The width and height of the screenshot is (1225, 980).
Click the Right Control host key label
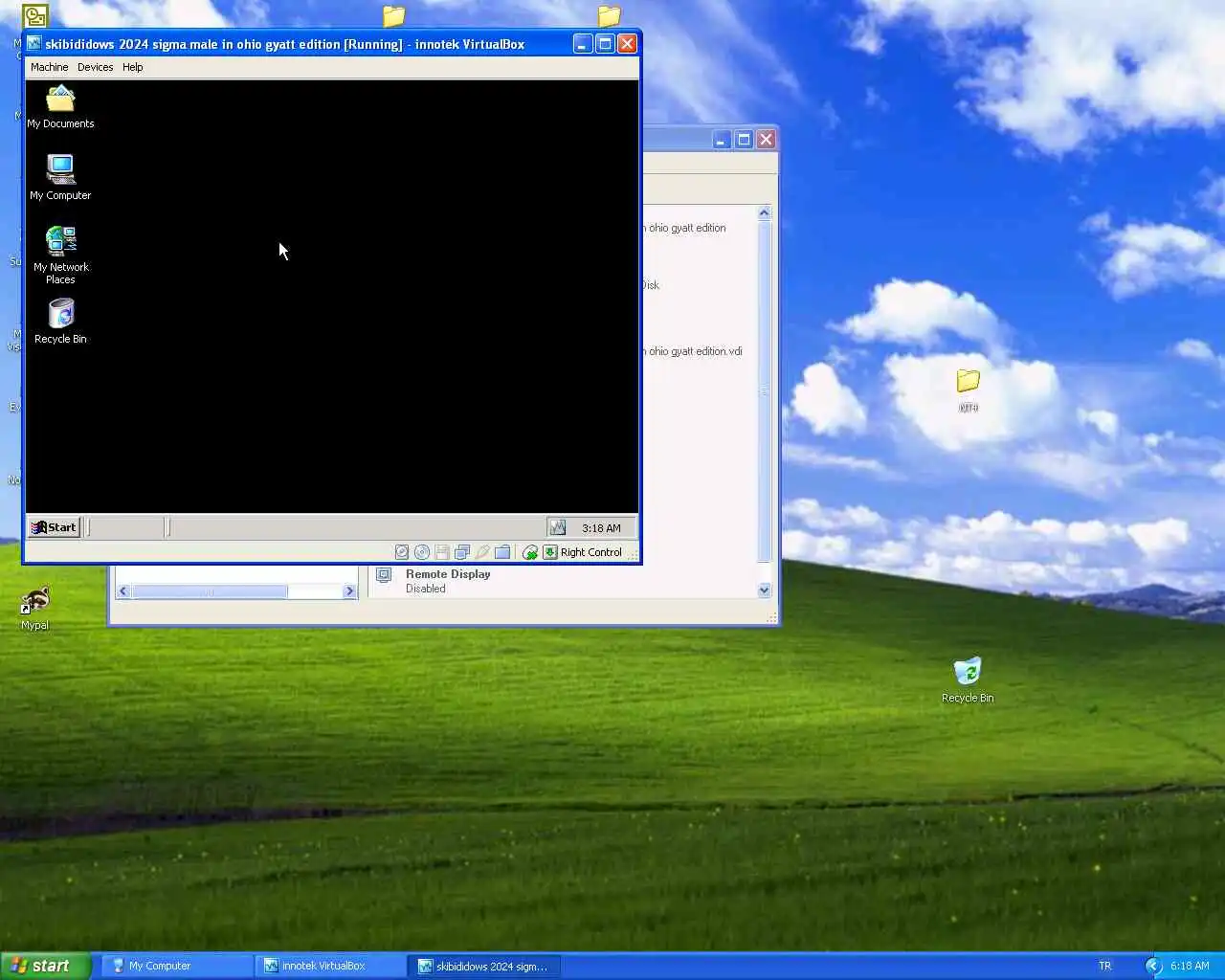(x=591, y=552)
